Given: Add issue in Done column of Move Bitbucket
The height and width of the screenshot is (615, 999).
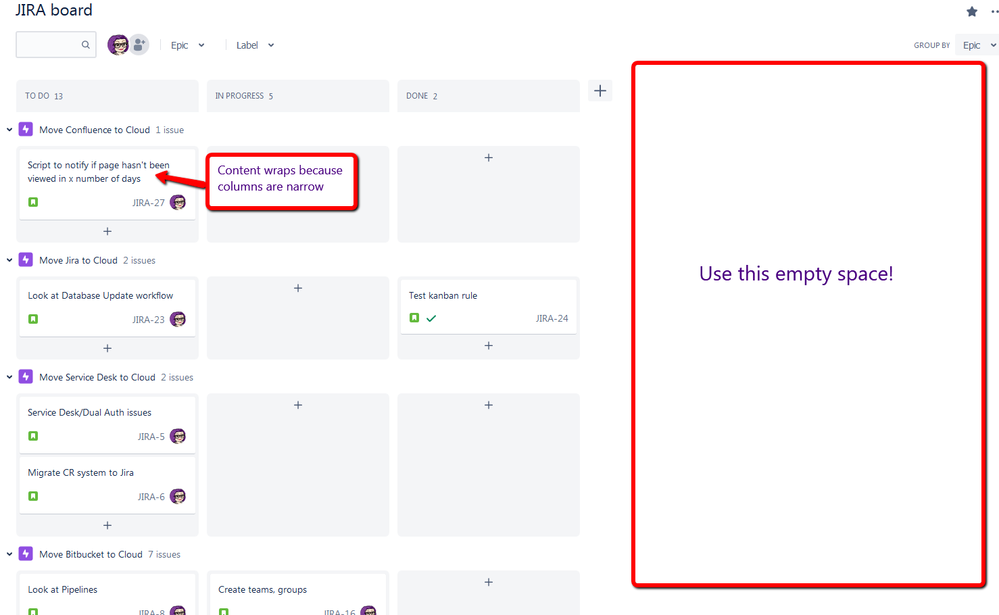Looking at the screenshot, I should pos(489,582).
